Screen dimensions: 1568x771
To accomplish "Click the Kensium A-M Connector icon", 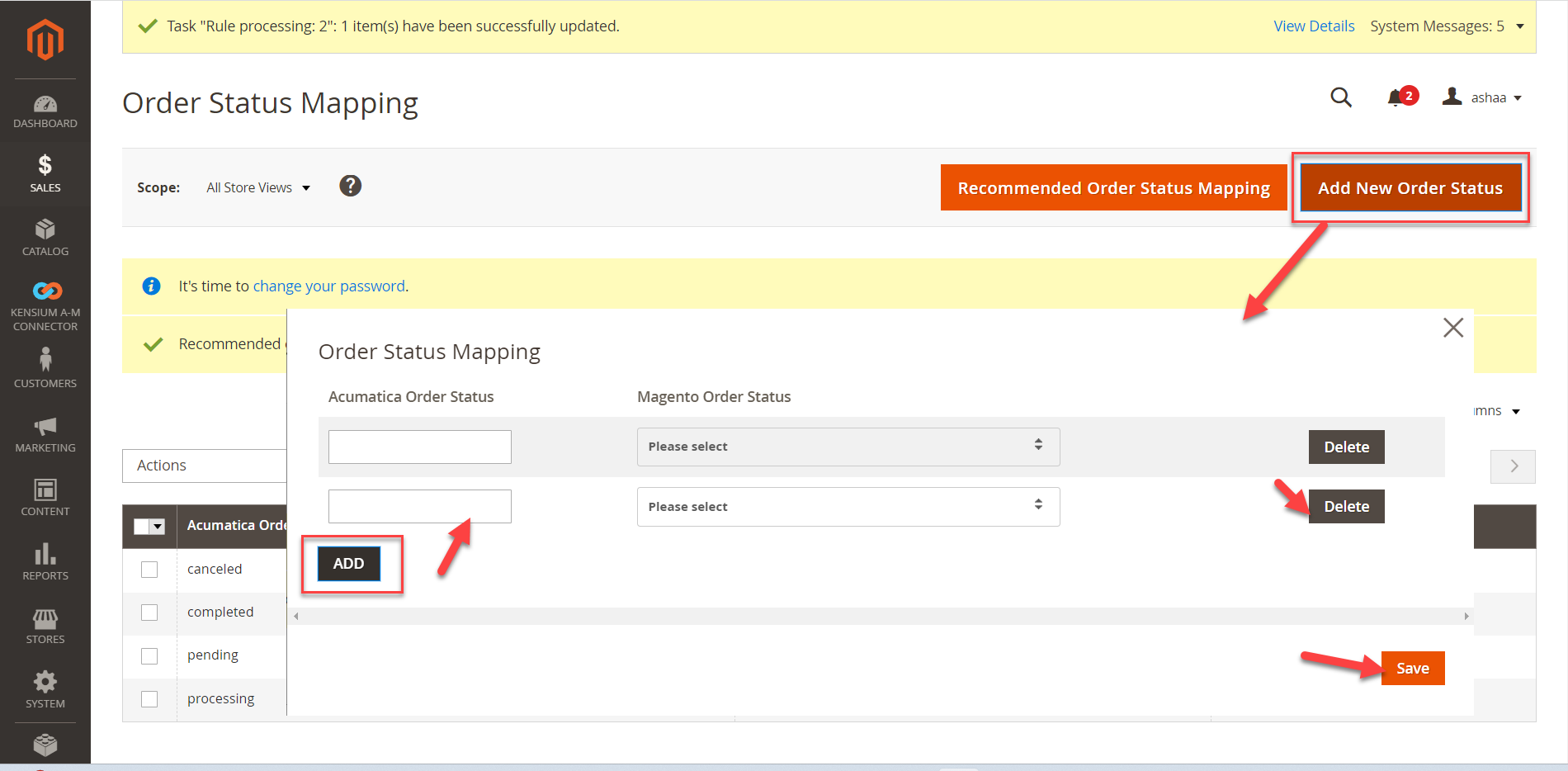I will 45,291.
